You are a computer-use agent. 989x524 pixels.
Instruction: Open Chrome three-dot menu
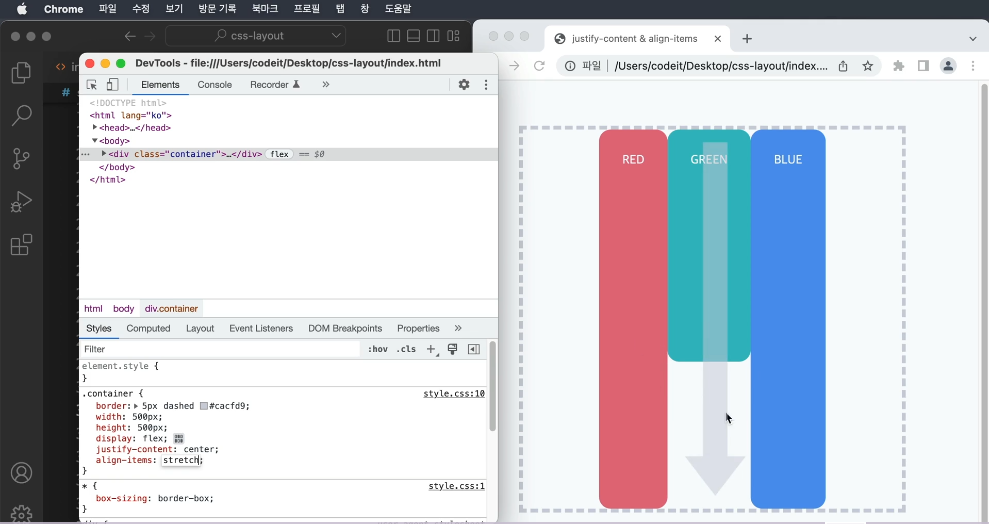pos(973,66)
